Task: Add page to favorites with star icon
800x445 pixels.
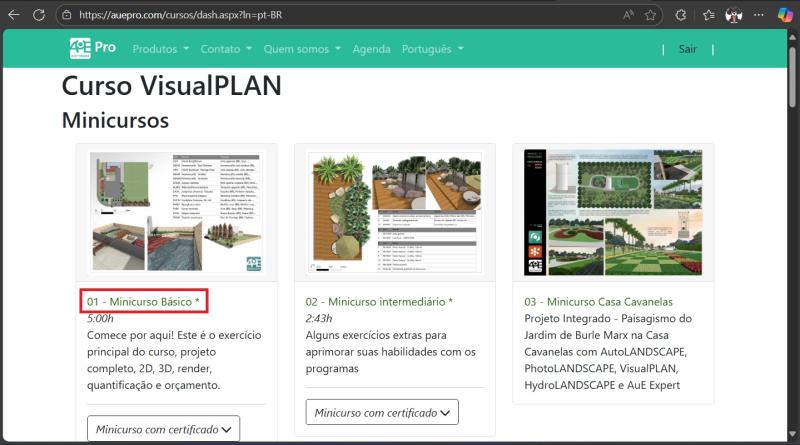Action: [x=650, y=15]
